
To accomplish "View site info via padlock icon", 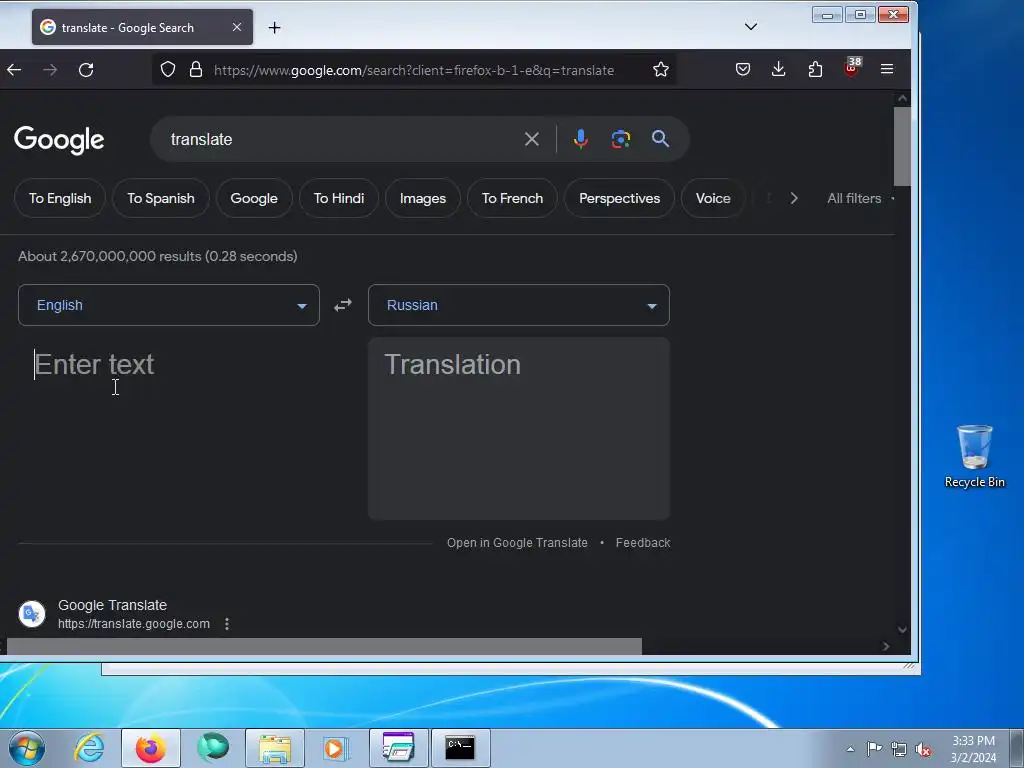I will coord(196,69).
